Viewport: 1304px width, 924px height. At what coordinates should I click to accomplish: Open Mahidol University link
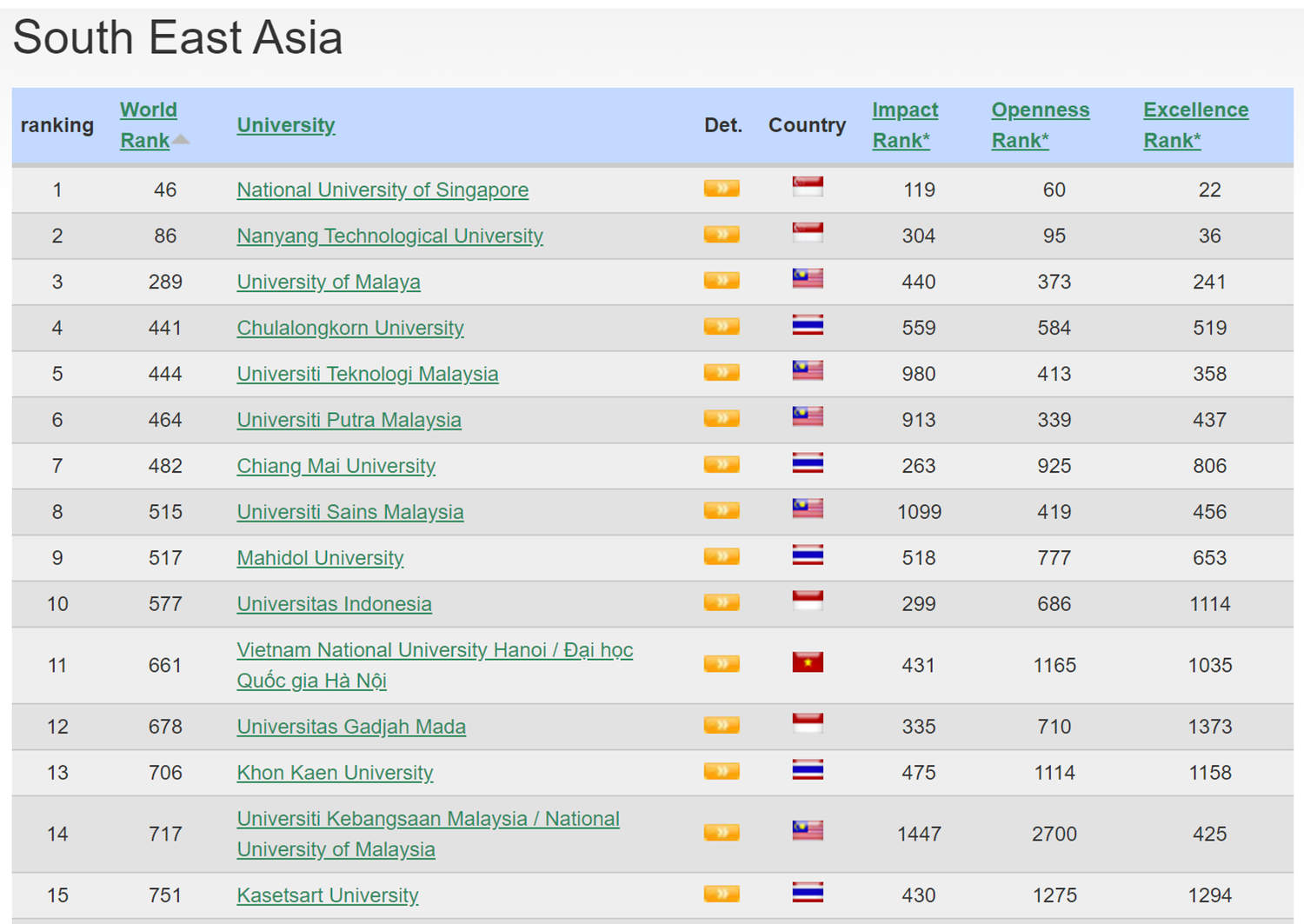320,558
